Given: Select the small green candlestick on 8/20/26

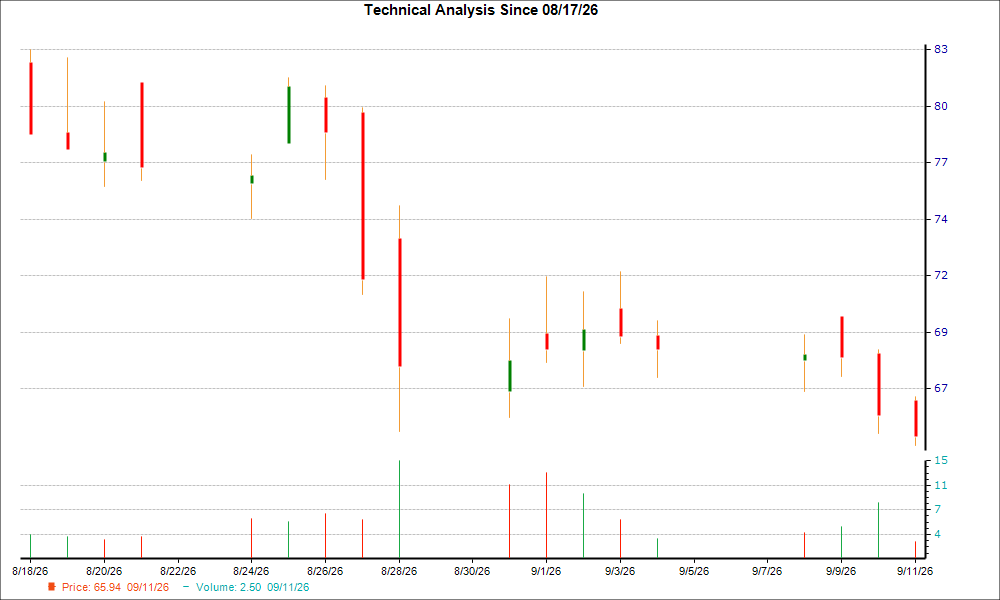Looking at the screenshot, I should coord(105,157).
